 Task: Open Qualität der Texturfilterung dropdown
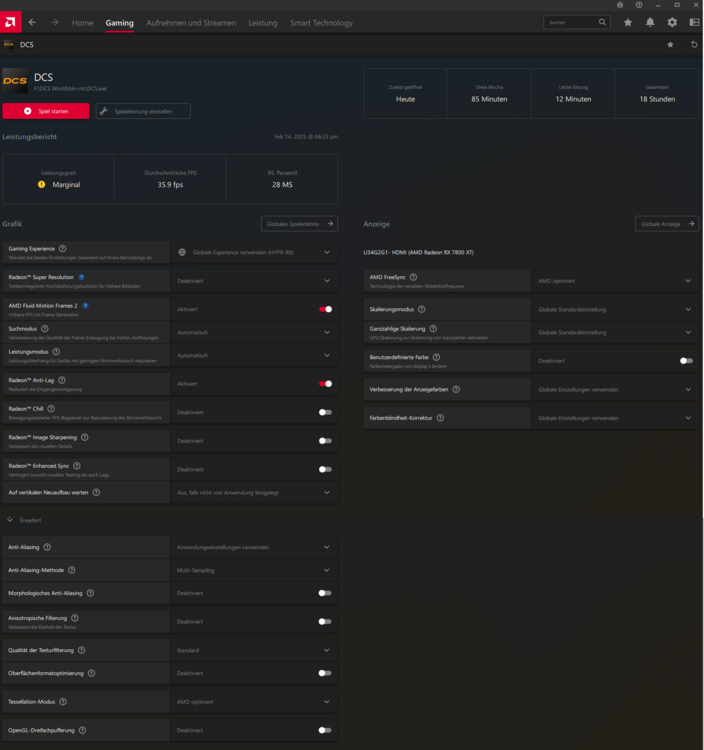254,651
